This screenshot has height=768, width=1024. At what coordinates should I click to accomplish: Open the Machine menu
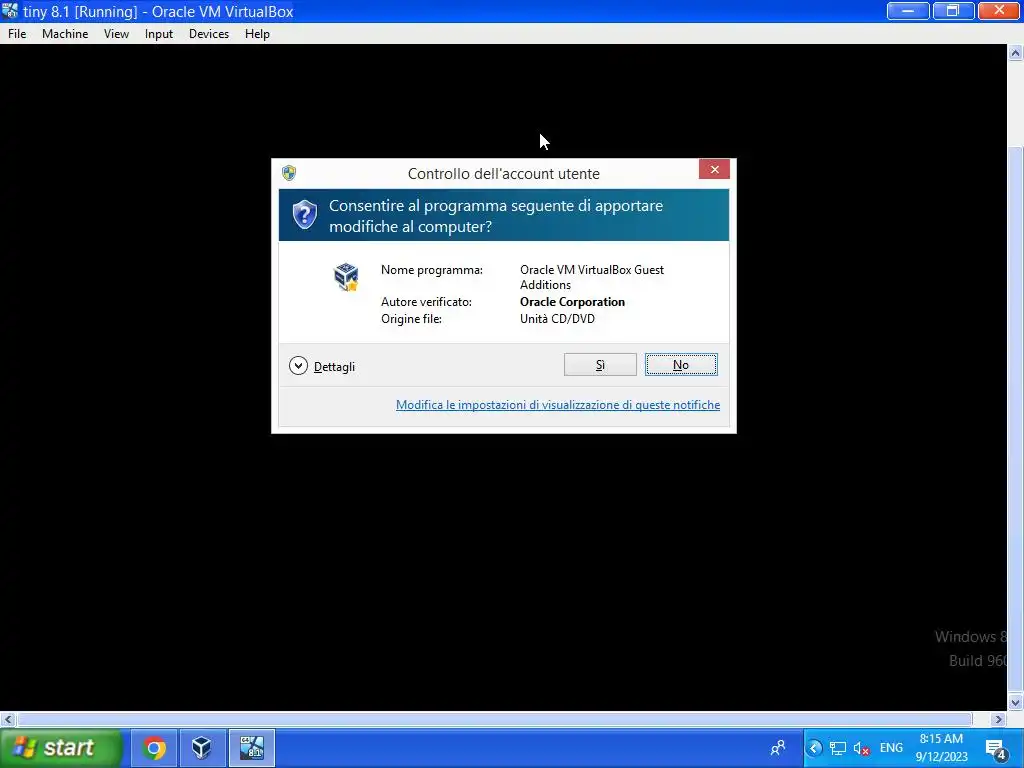tap(65, 34)
